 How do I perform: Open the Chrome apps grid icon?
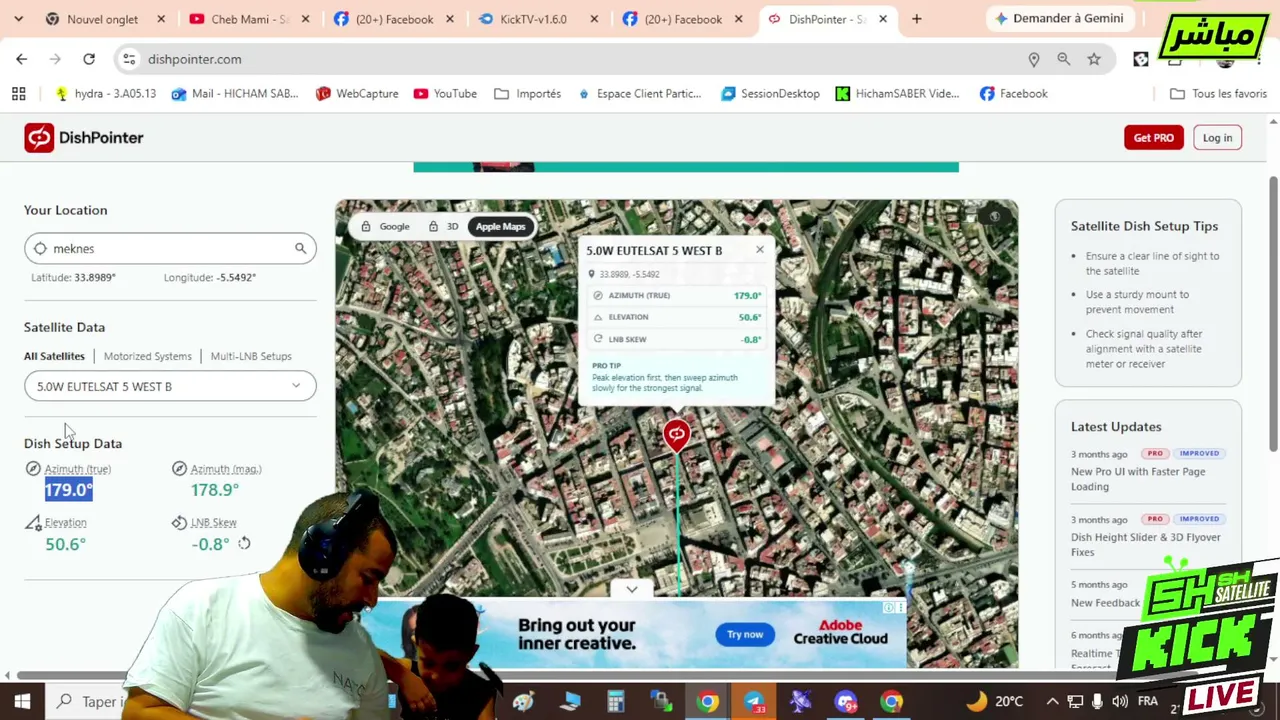[x=18, y=93]
